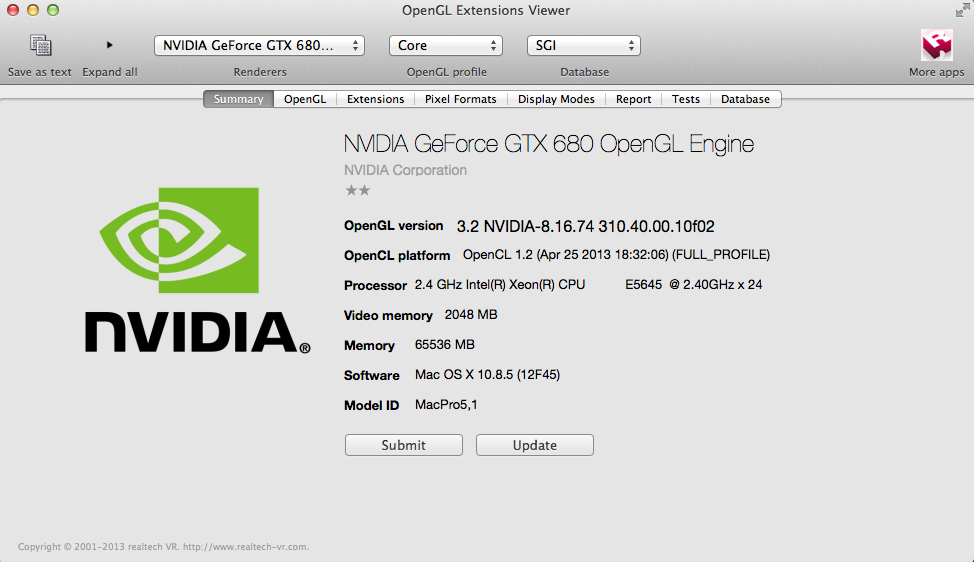Switch to the Summary tab
This screenshot has height=562, width=974.
pos(239,99)
